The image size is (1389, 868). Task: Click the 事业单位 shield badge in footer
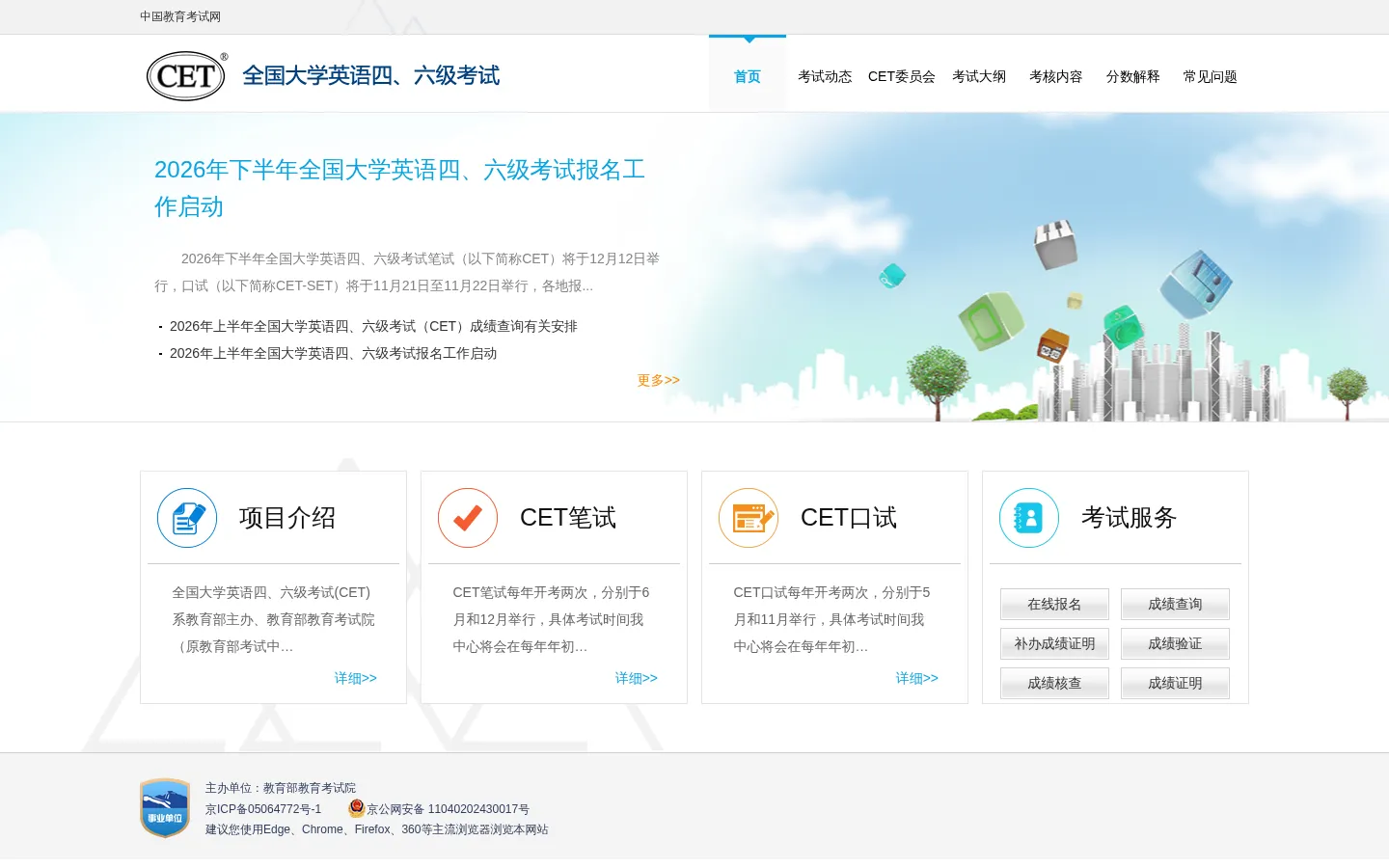pyautogui.click(x=165, y=808)
